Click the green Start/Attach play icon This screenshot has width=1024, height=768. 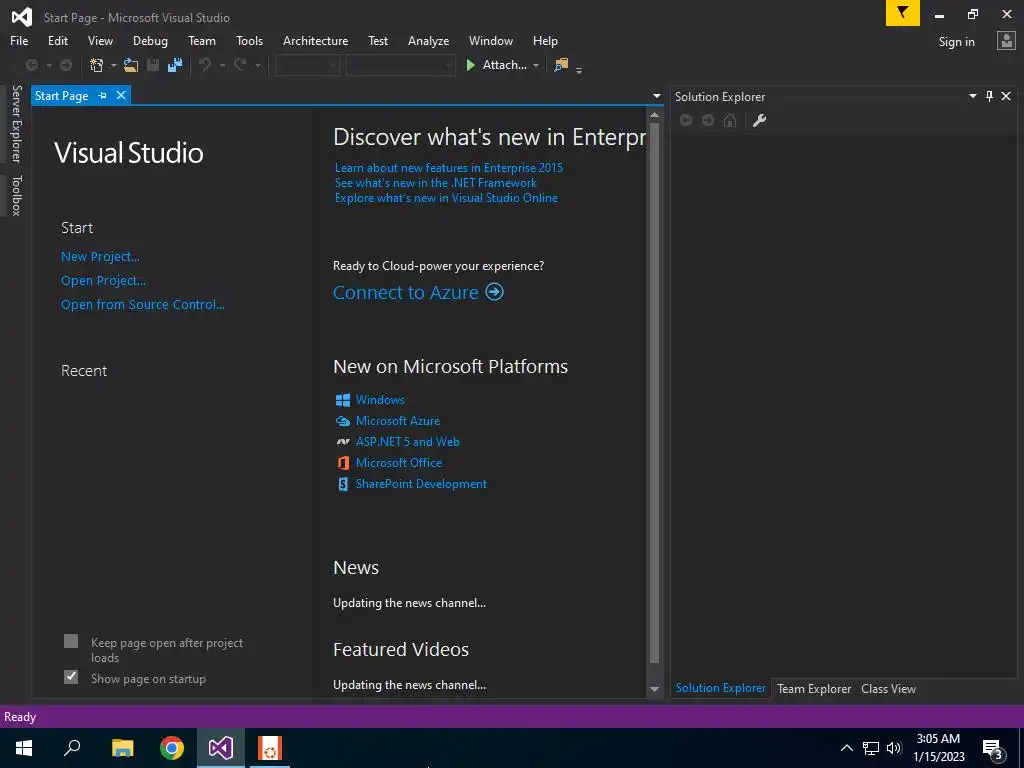pyautogui.click(x=470, y=65)
